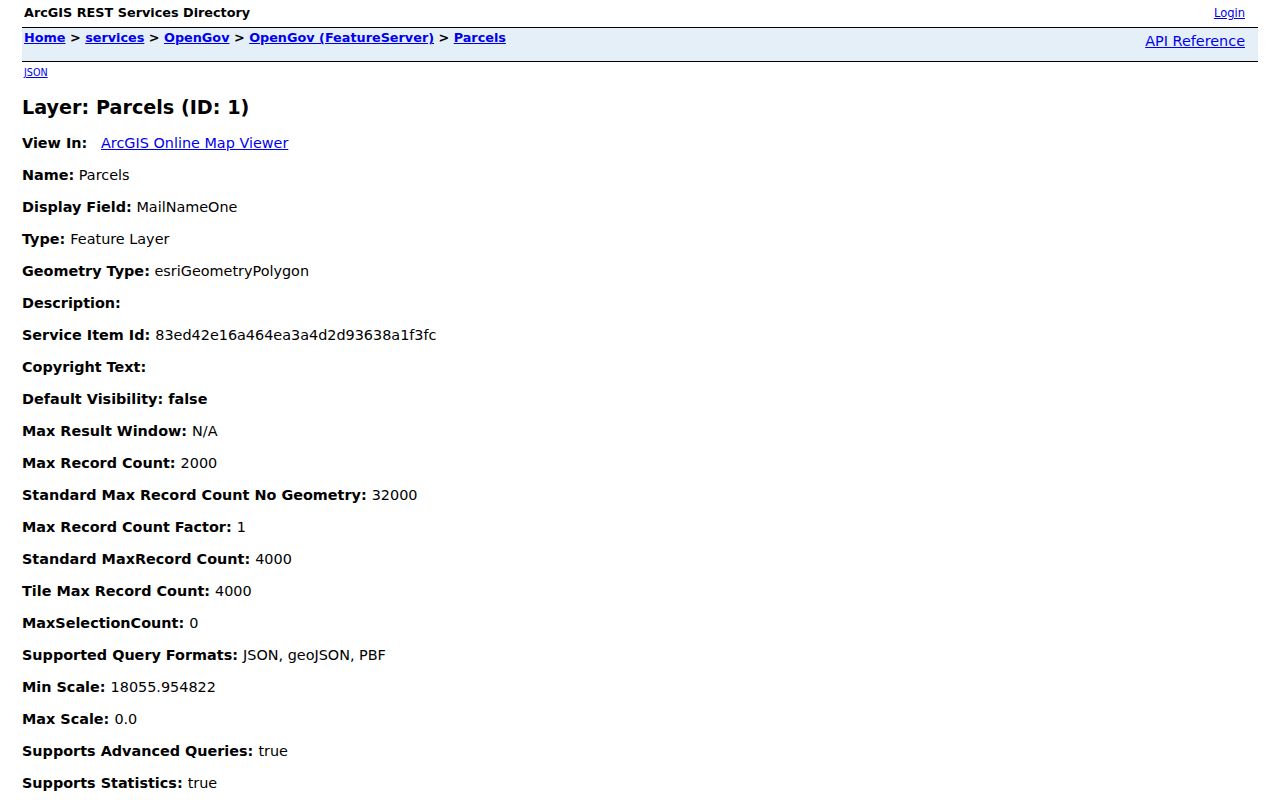The width and height of the screenshot is (1280, 800).
Task: Click the 'Supports Advanced Queries:' label
Action: click(x=138, y=751)
